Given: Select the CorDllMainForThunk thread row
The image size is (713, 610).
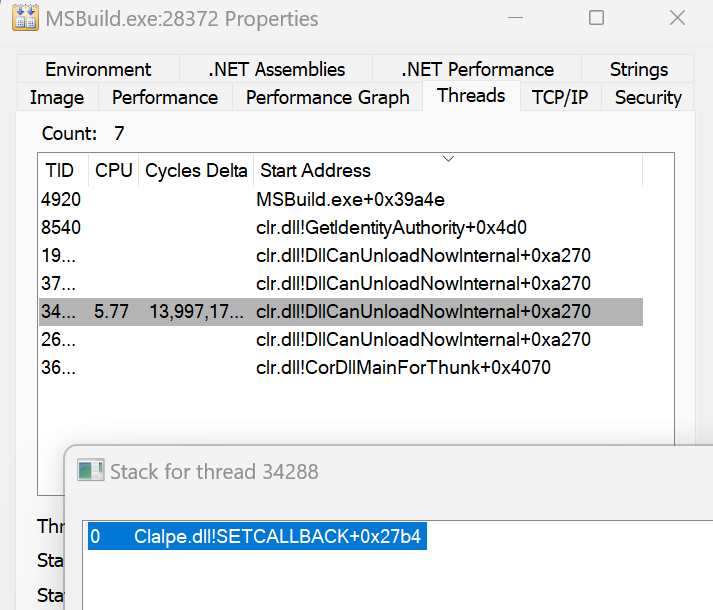Looking at the screenshot, I should coord(403,367).
